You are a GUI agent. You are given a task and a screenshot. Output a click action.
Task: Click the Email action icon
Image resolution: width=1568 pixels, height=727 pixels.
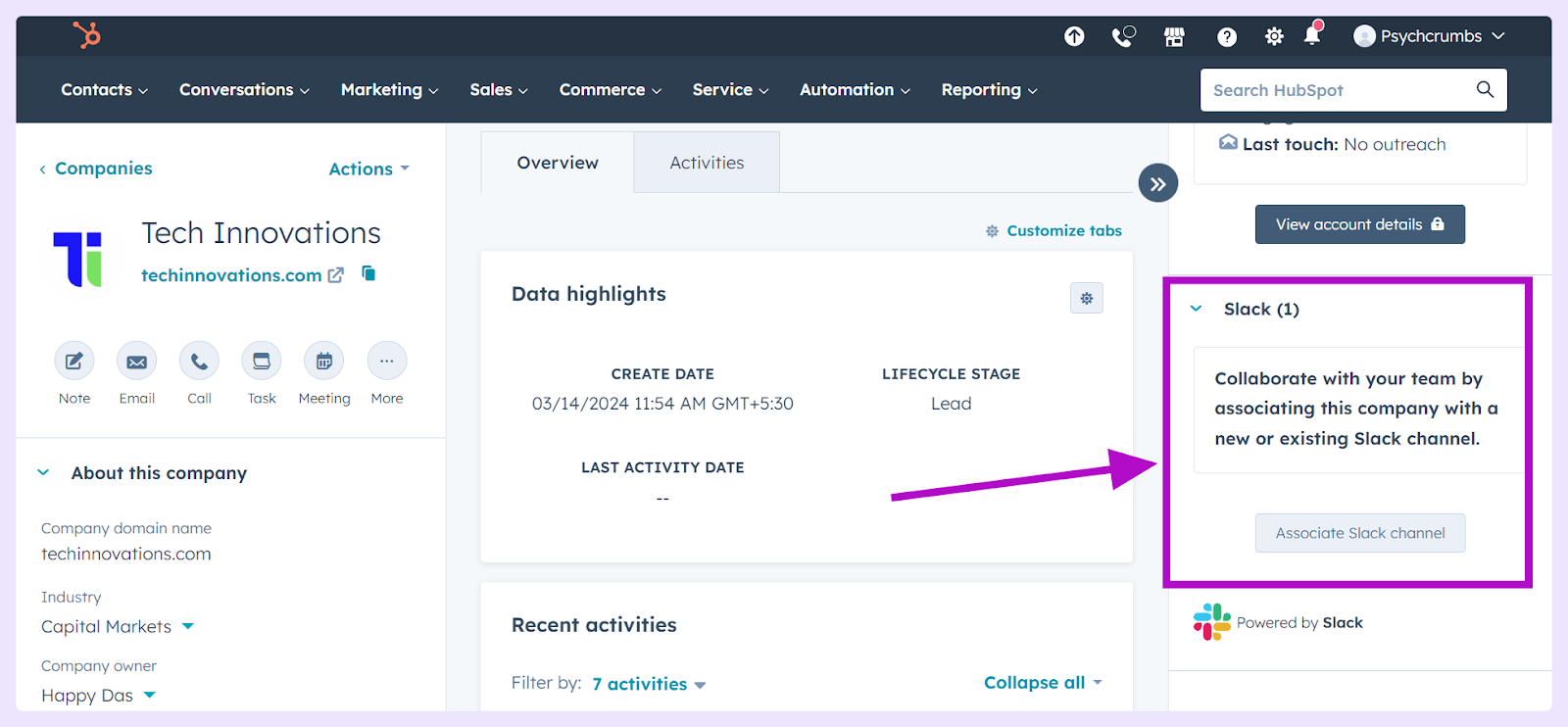(x=137, y=362)
